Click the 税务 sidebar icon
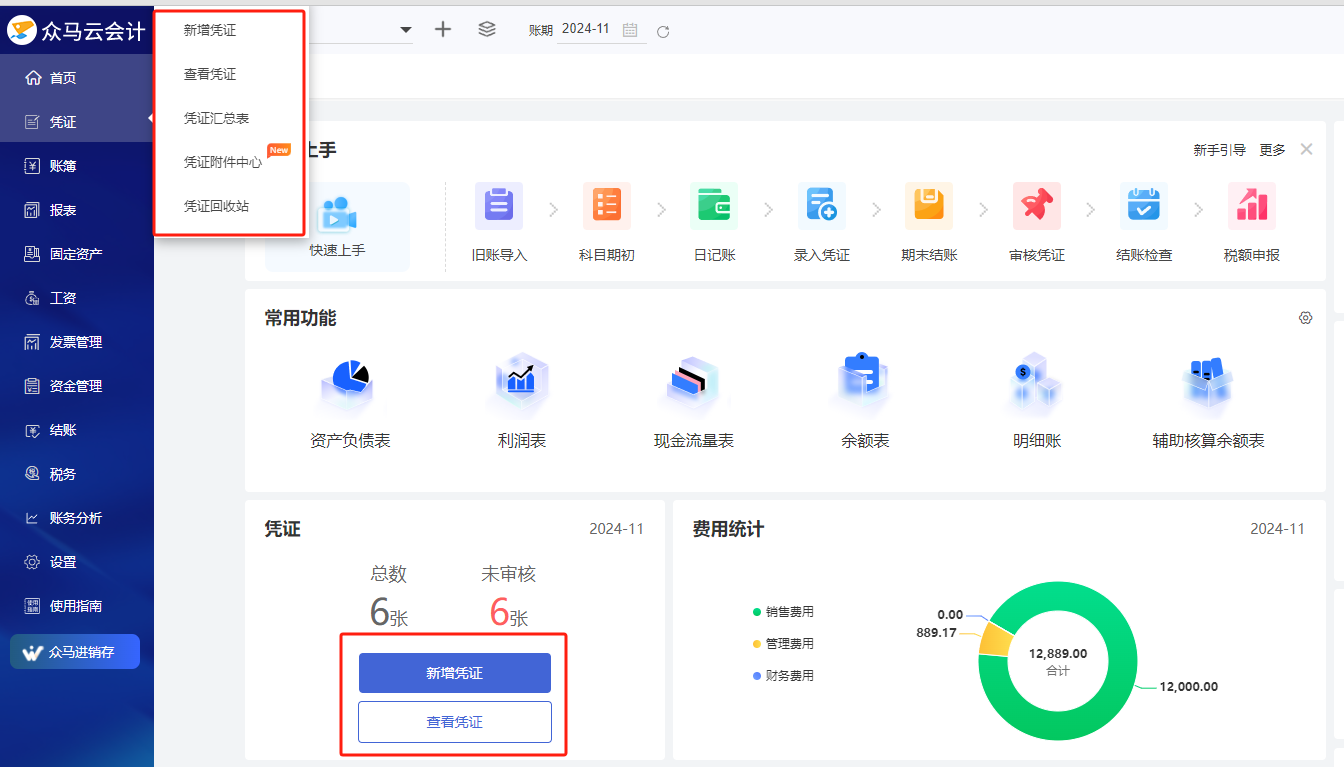 (32, 474)
